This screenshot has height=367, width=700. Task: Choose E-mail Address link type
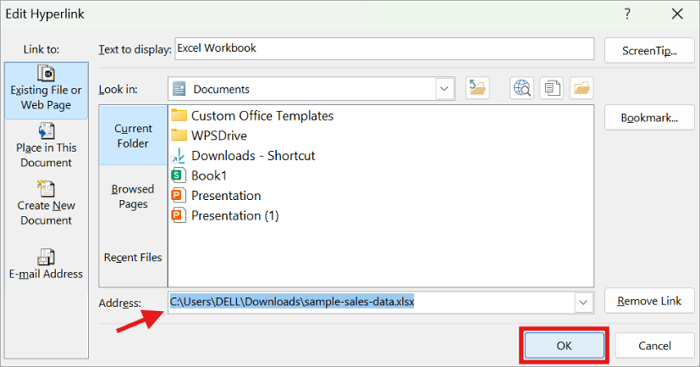[x=46, y=264]
